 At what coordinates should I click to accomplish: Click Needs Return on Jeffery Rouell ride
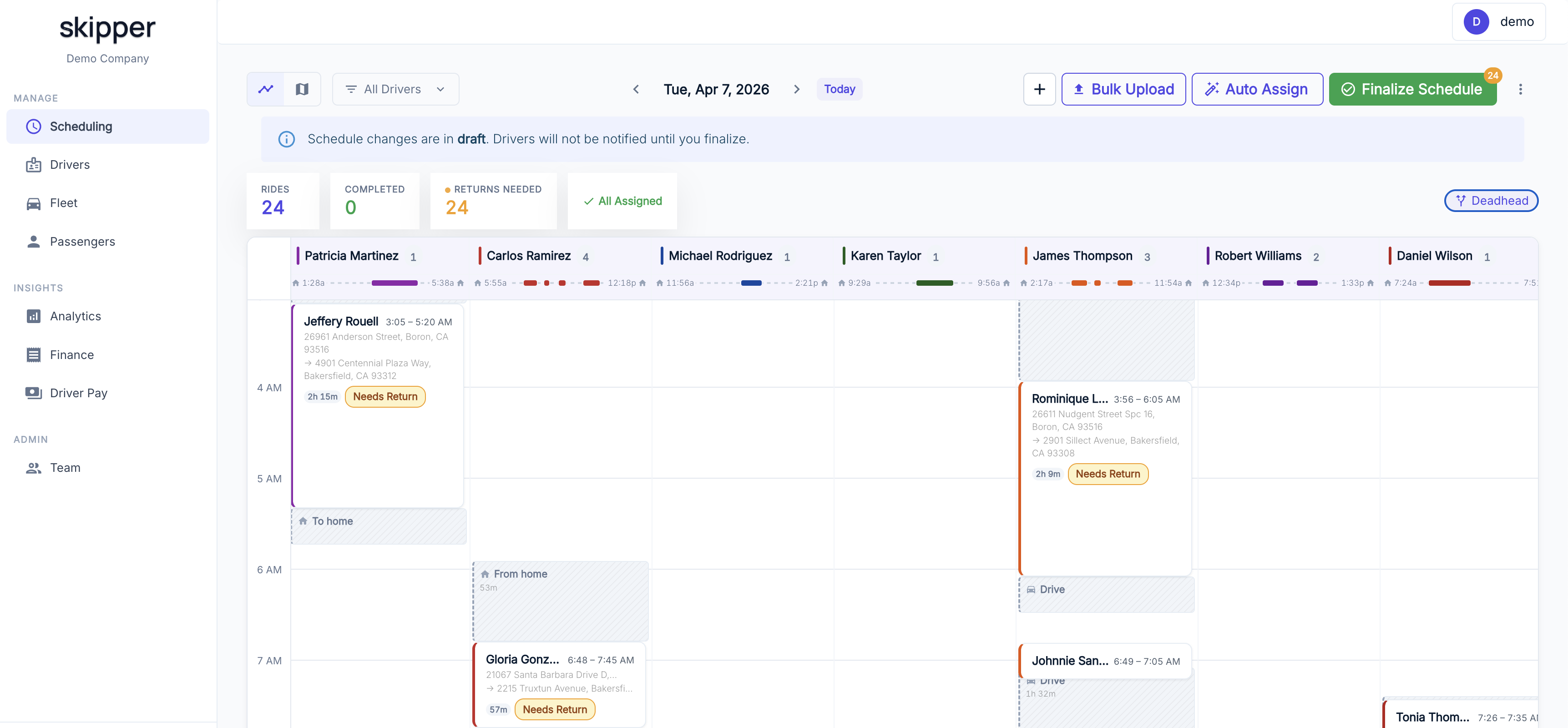(385, 397)
